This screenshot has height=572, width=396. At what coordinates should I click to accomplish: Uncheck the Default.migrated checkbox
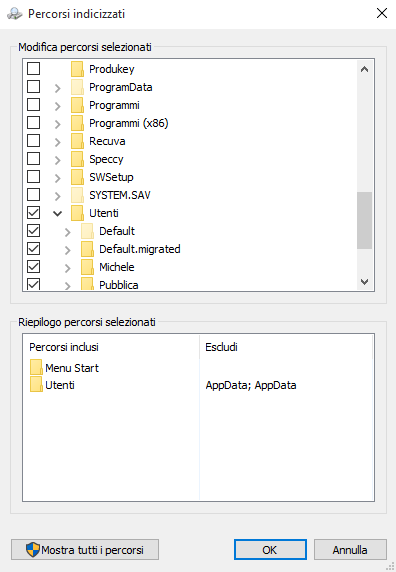pyautogui.click(x=34, y=249)
